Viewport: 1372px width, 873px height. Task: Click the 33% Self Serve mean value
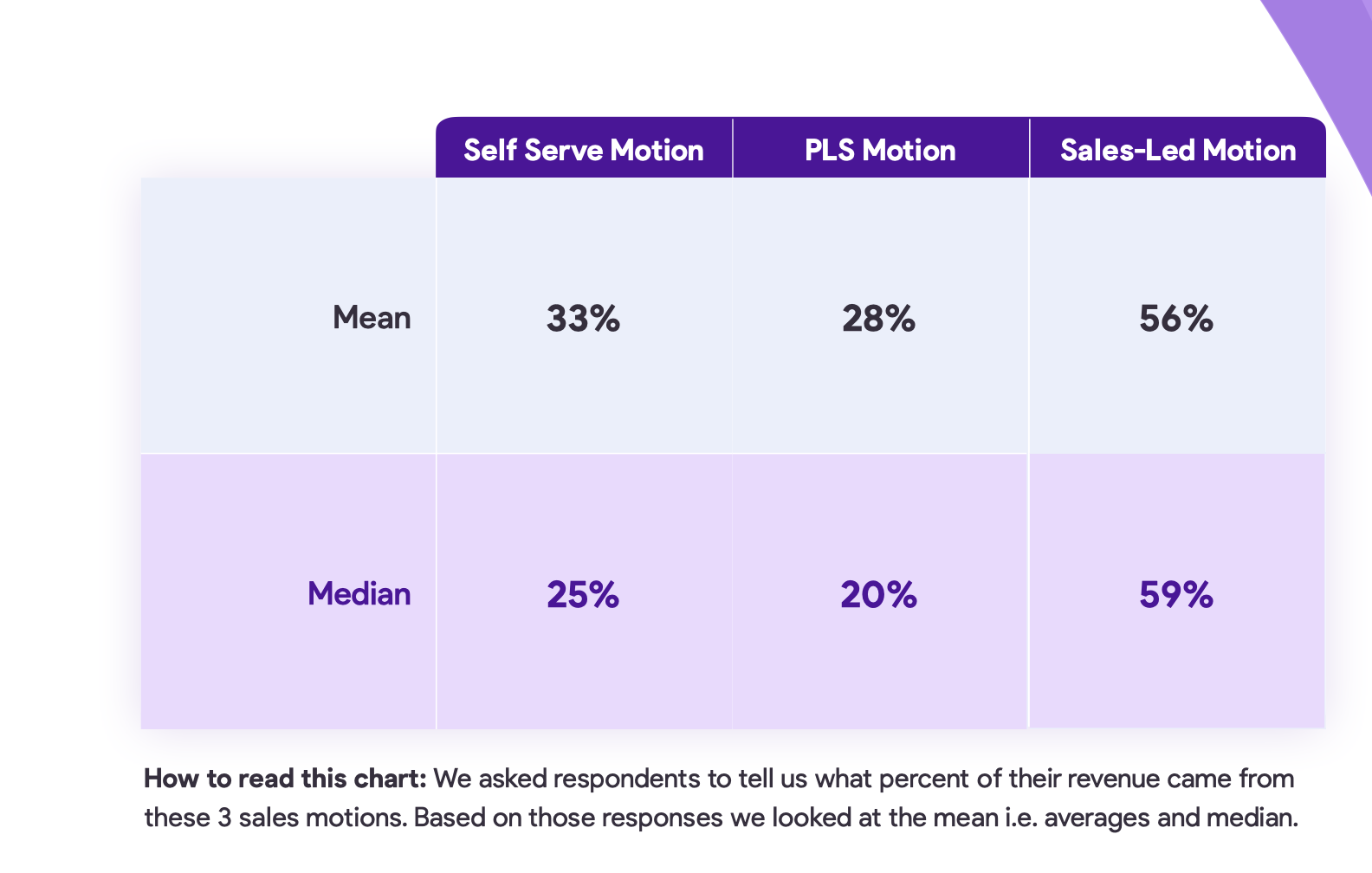tap(583, 319)
